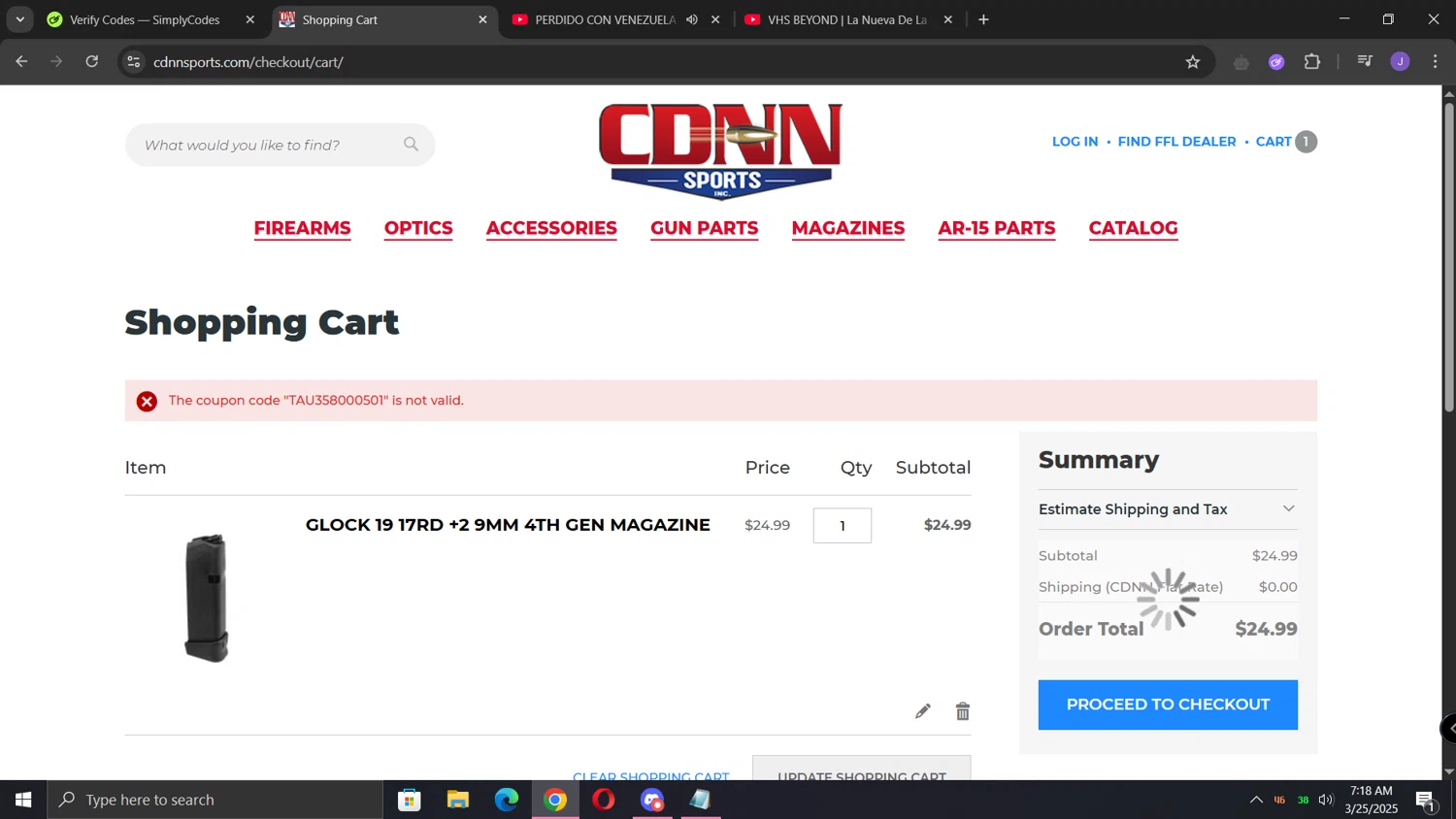The image size is (1456, 819).
Task: Click the cart item count badge
Action: 1307,142
